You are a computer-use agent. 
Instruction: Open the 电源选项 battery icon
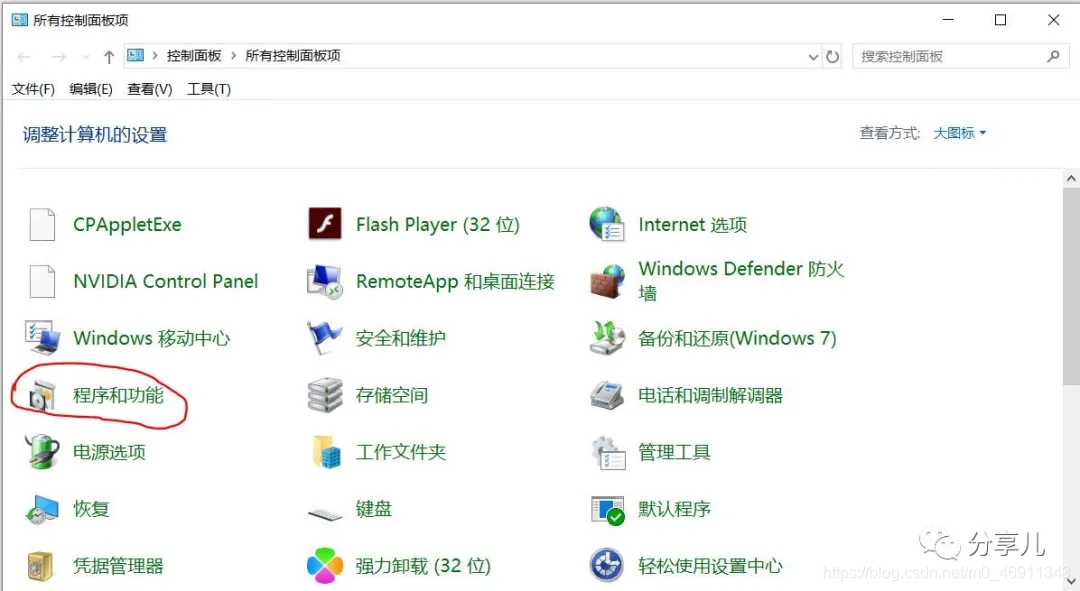click(x=42, y=452)
